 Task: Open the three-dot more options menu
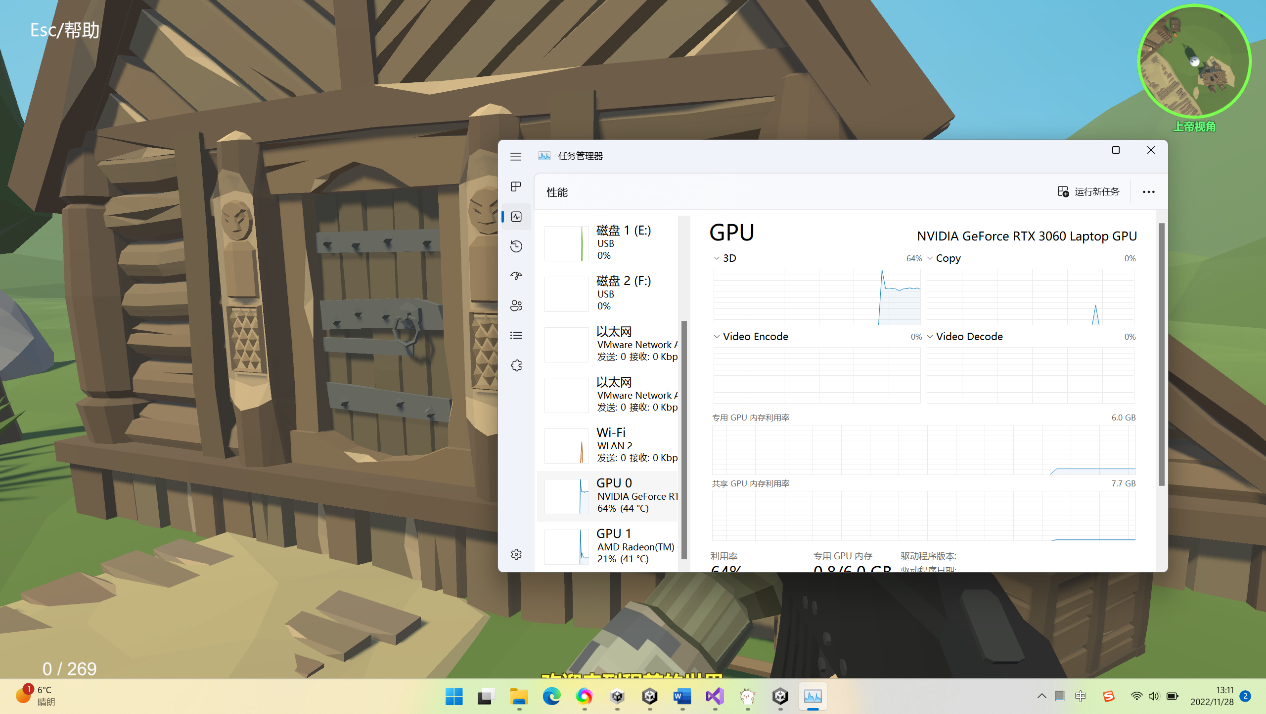coord(1148,192)
